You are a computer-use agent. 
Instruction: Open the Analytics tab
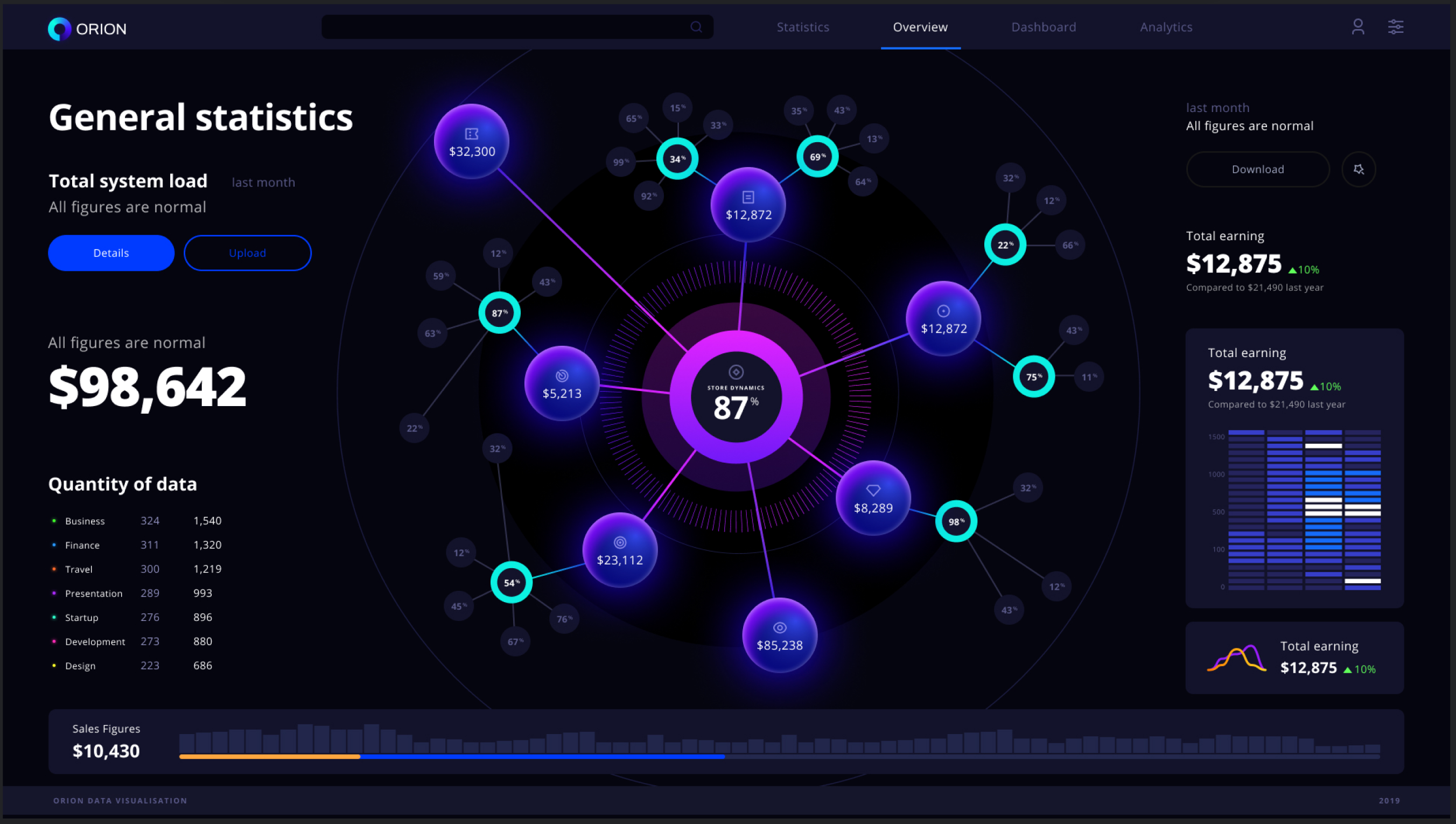coord(1166,26)
